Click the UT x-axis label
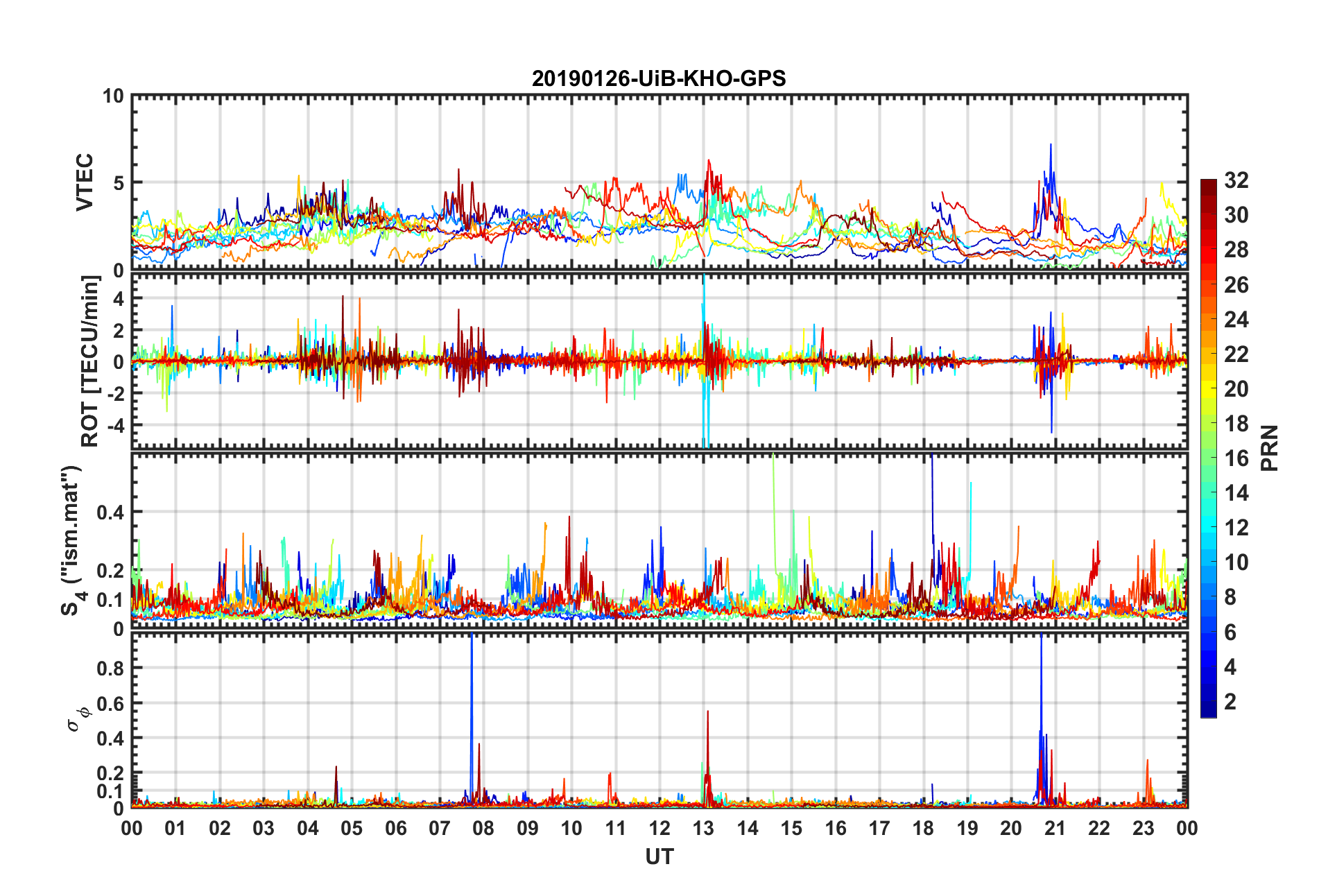 [x=659, y=857]
